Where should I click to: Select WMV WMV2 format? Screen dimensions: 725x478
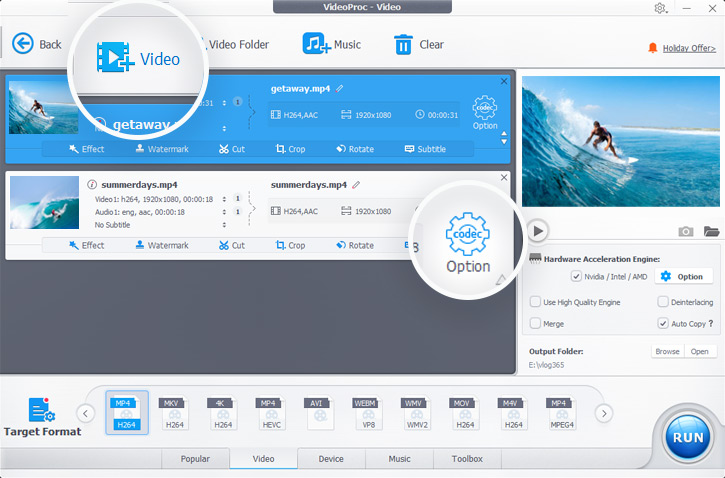coord(417,413)
